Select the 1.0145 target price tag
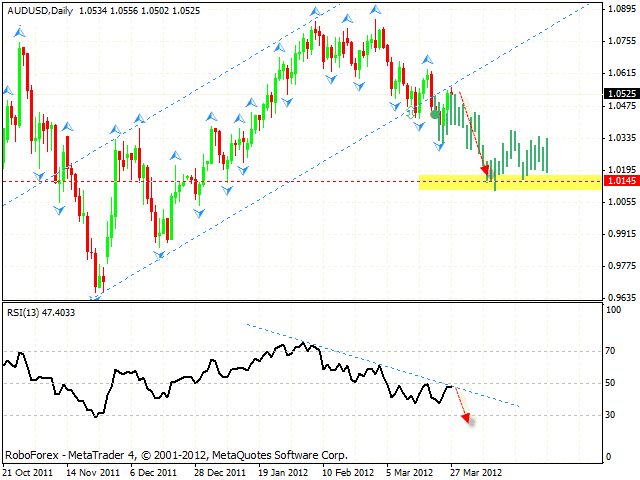This screenshot has width=640, height=480. click(617, 181)
